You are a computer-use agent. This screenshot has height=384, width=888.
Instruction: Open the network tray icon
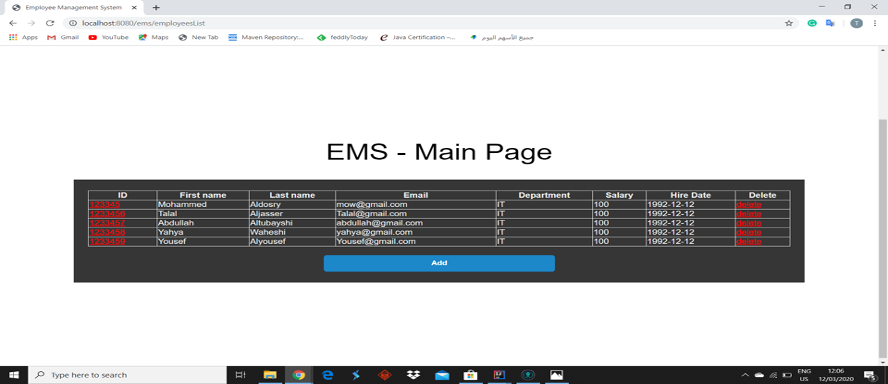774,375
